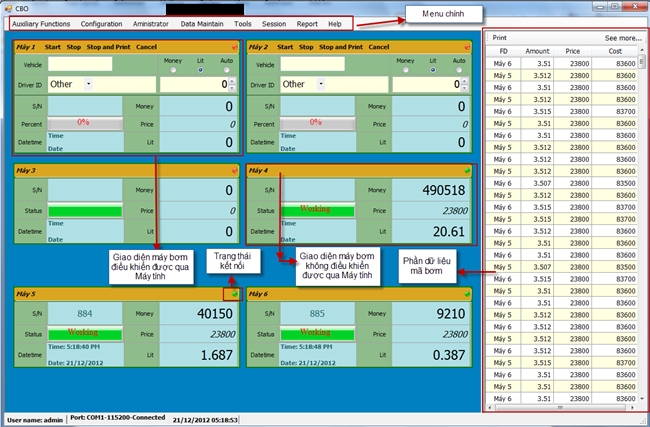Click the green status icon on Máy 6

pyautogui.click(x=466, y=294)
